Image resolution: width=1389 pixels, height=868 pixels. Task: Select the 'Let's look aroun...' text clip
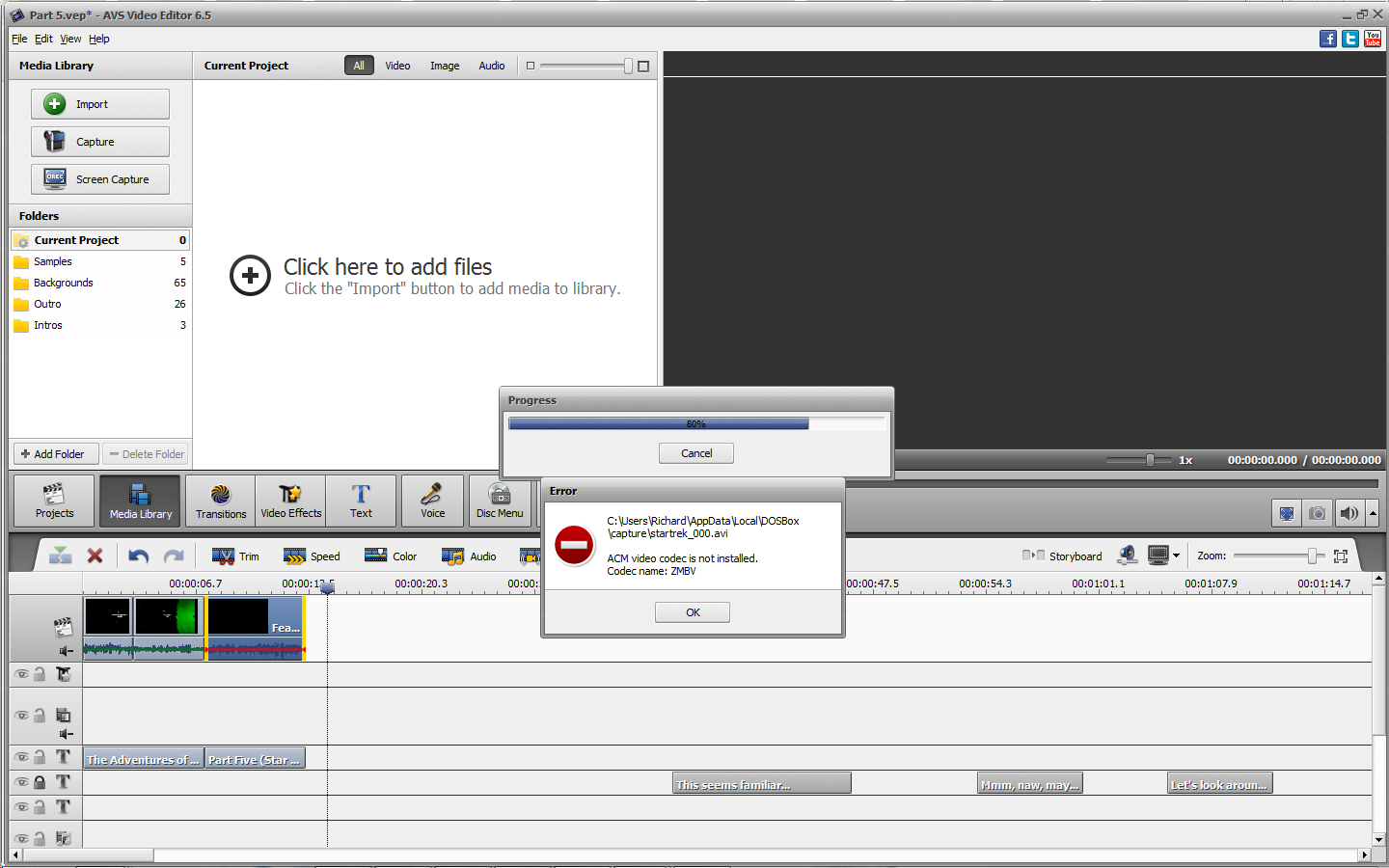(x=1220, y=783)
